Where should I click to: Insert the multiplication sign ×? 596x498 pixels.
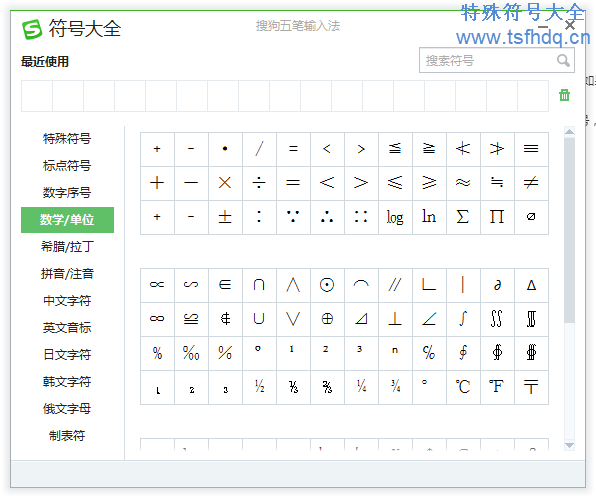(225, 183)
